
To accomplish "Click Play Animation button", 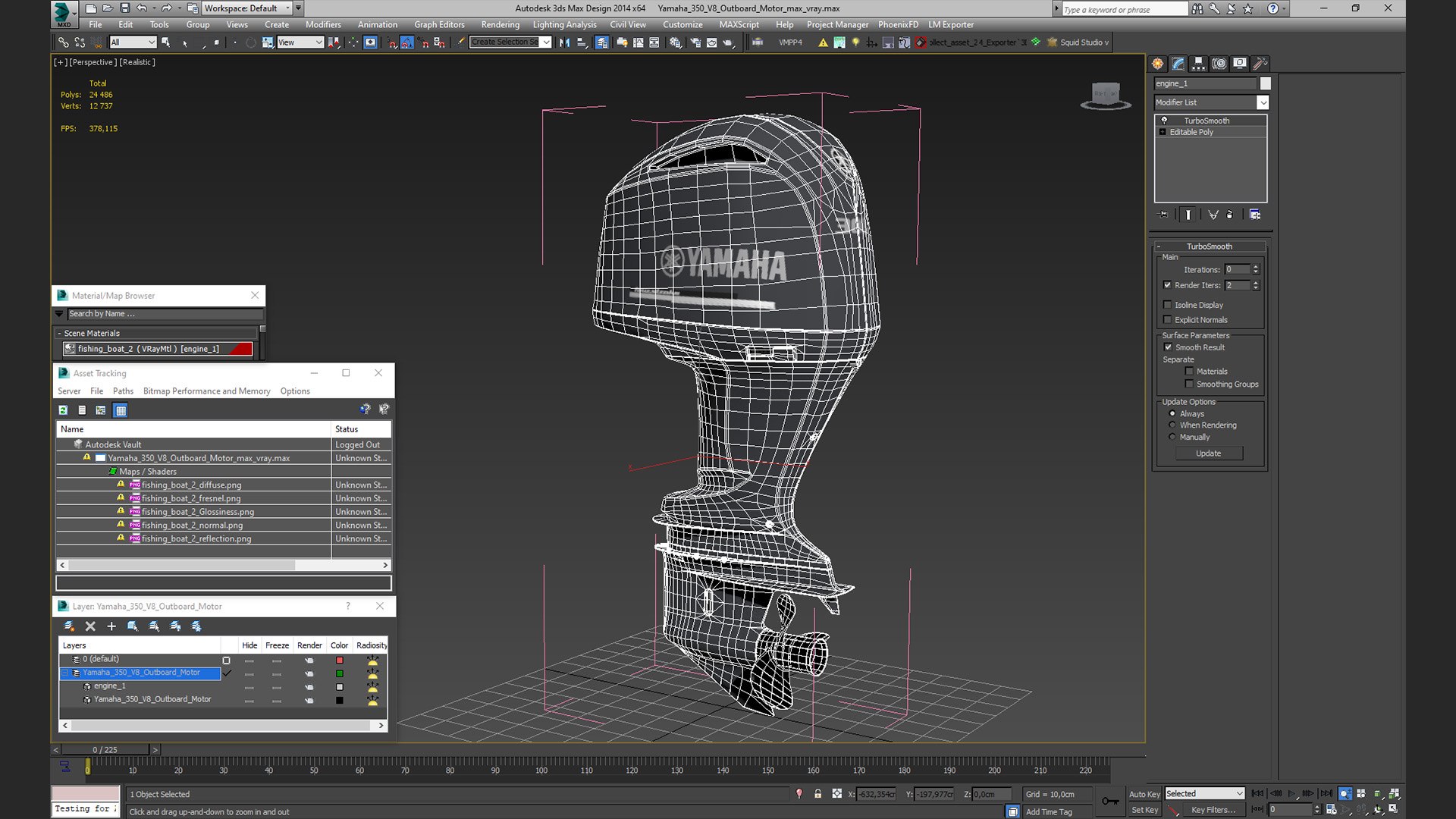I will [1291, 793].
